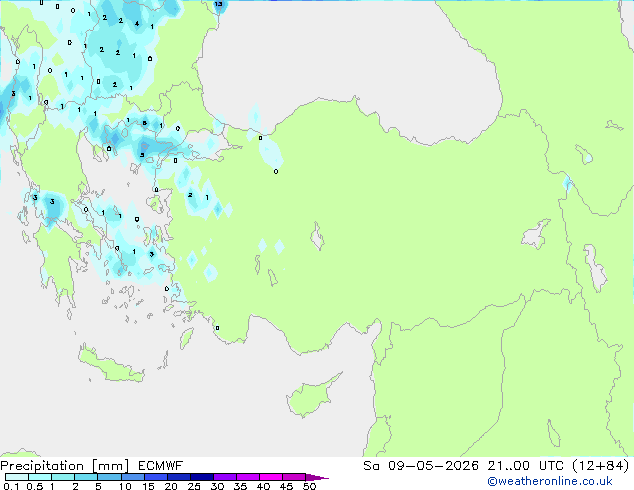Viewport: 634px width, 490px height.
Task: Click the 'ECMWF' model label
Action: coord(161,466)
